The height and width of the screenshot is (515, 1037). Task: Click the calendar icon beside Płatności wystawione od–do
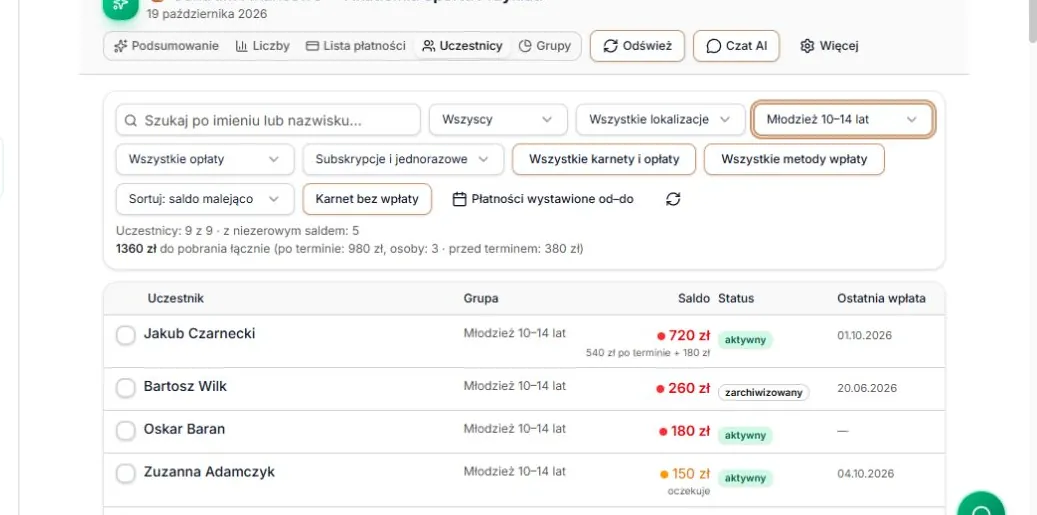tap(460, 199)
